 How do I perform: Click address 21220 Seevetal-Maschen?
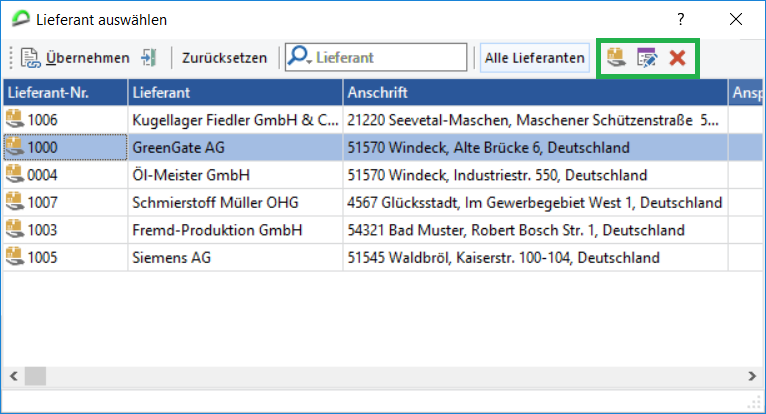click(533, 120)
